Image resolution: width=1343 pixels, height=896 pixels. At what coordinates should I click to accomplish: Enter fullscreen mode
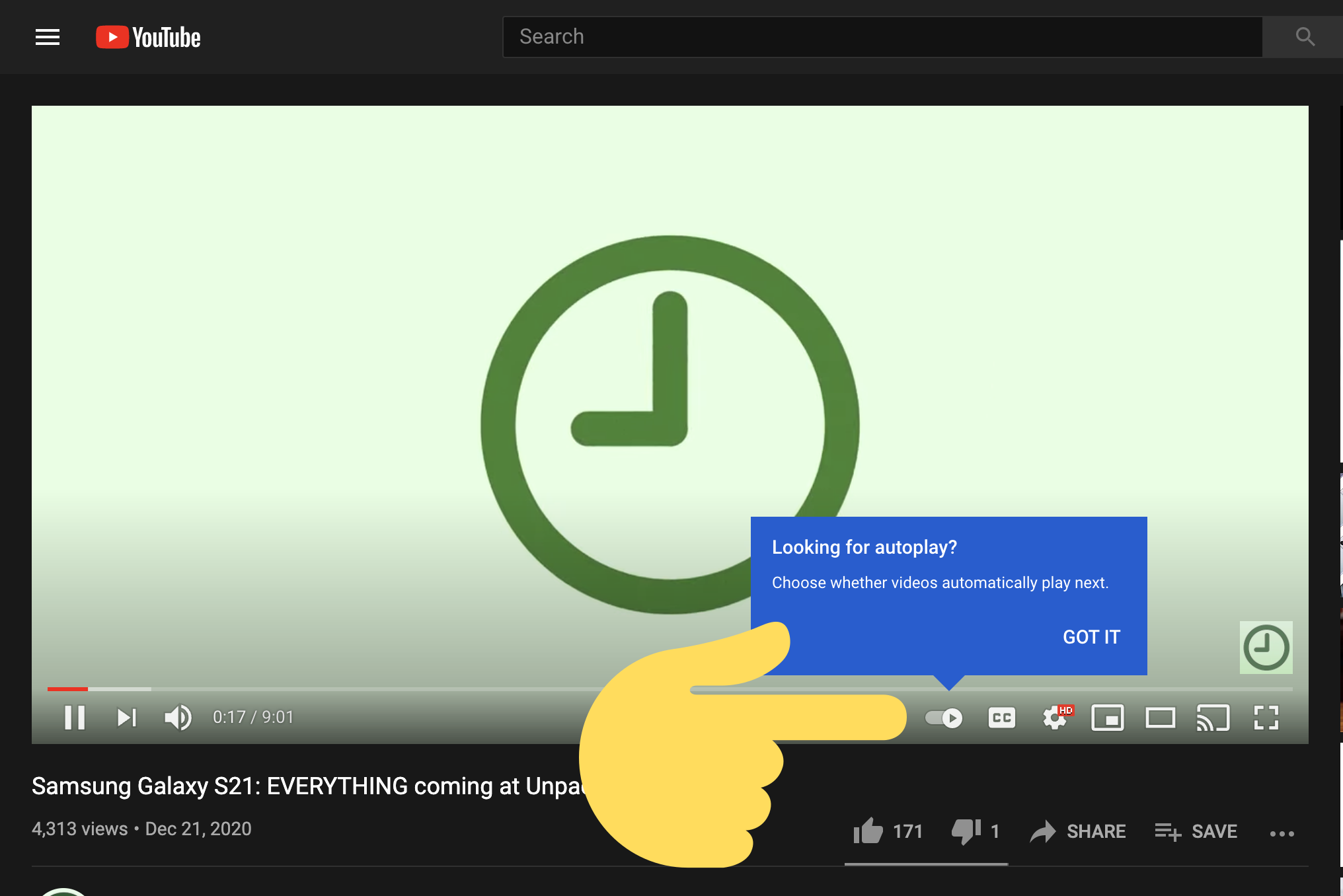pyautogui.click(x=1266, y=718)
